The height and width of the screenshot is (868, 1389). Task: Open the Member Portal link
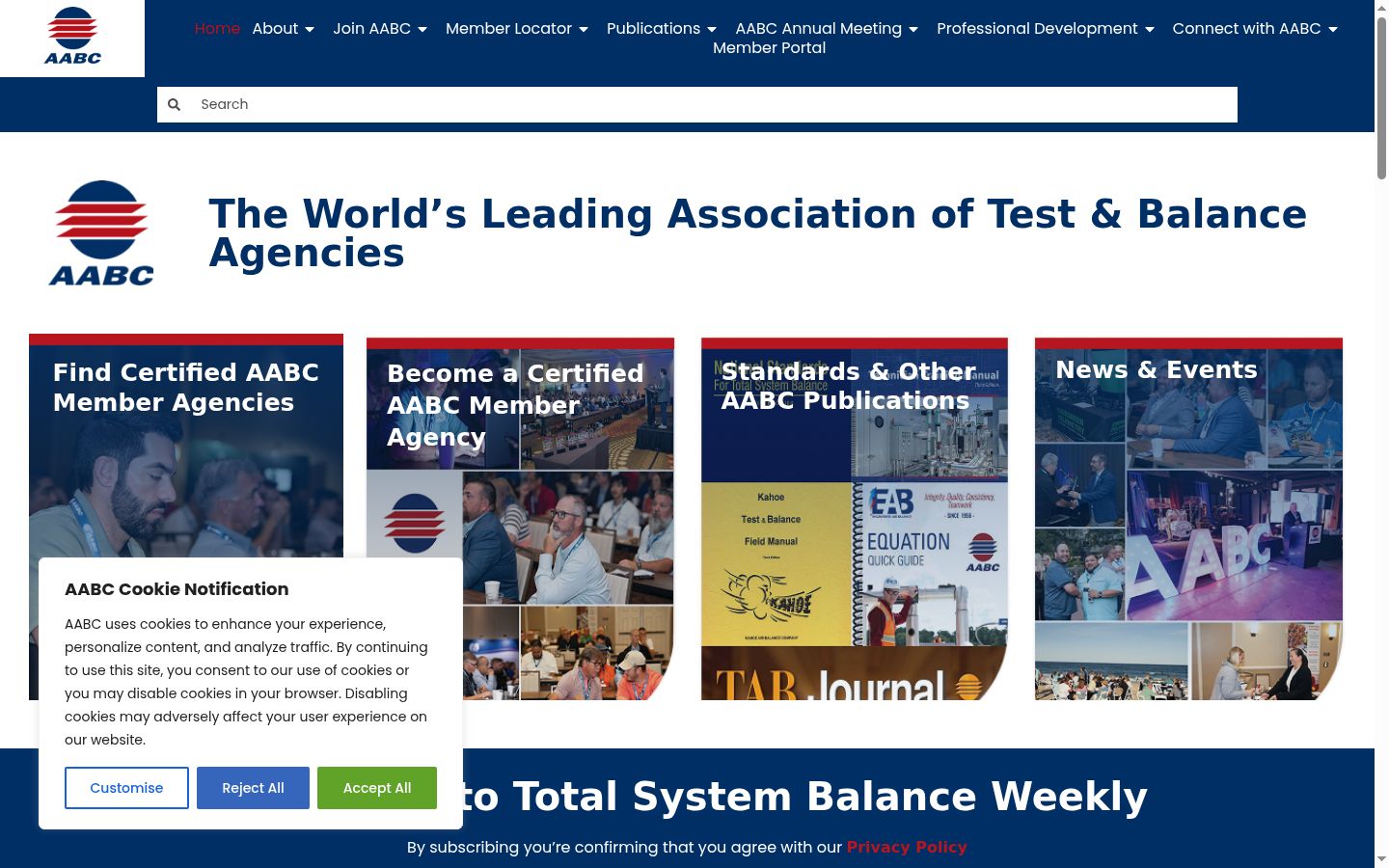click(x=769, y=48)
